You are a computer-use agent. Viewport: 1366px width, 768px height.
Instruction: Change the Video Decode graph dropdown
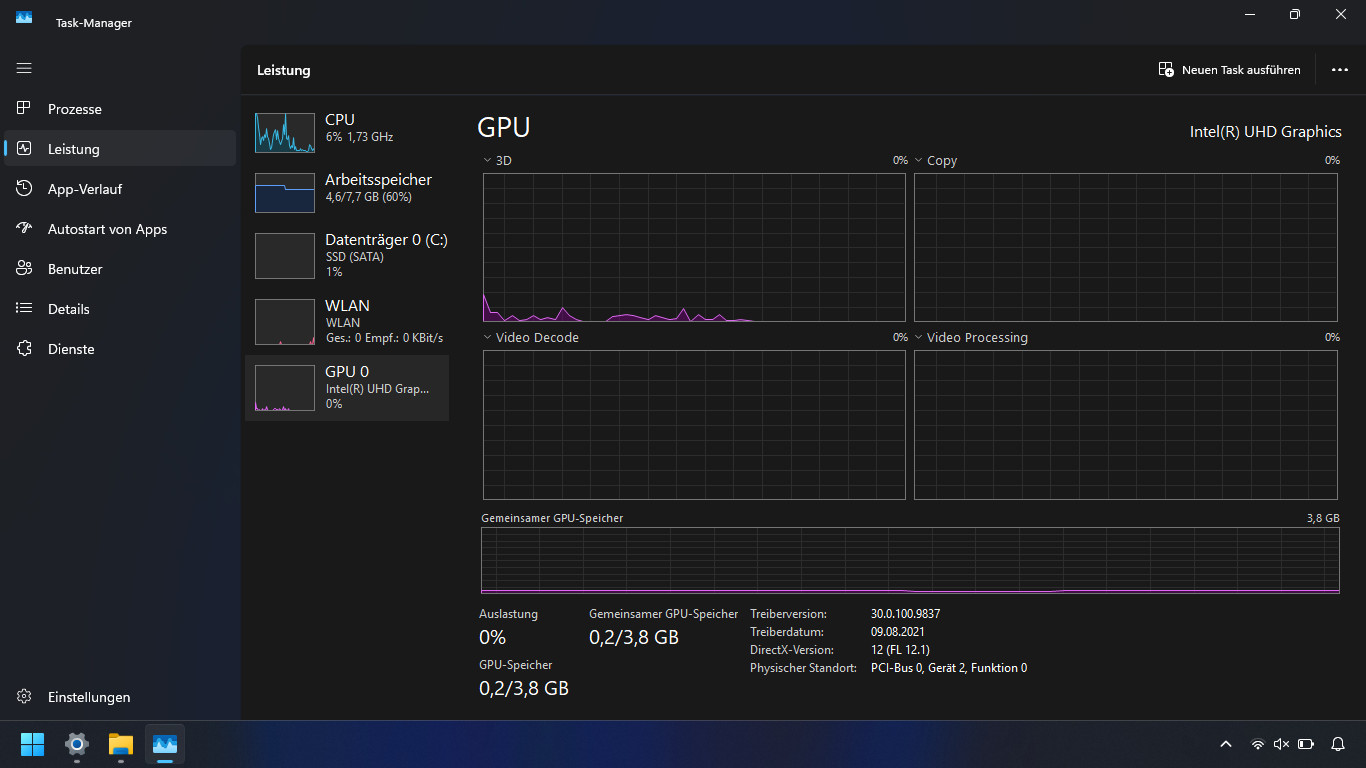(487, 337)
